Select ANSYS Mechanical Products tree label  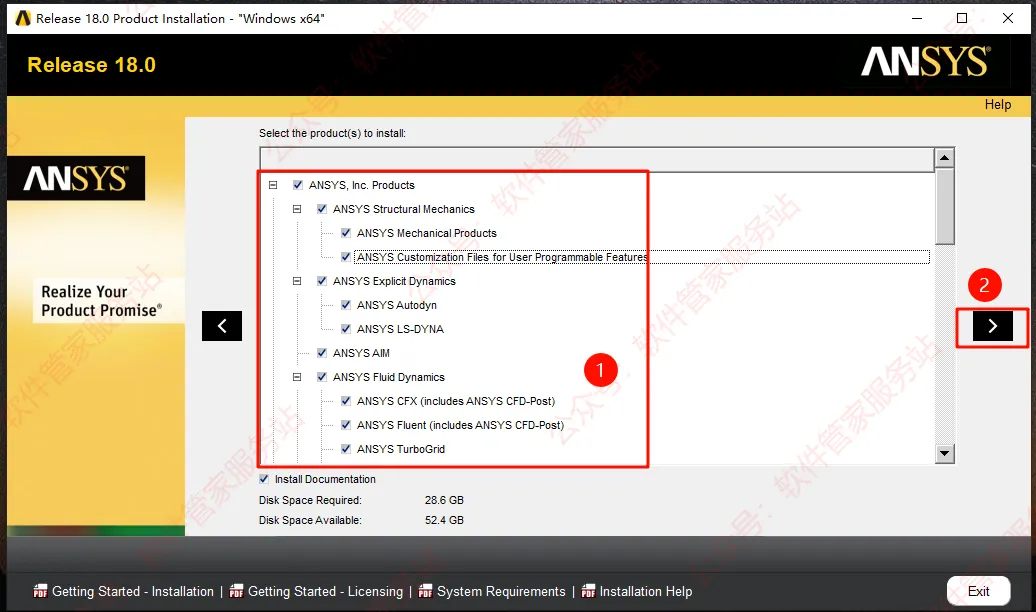[427, 233]
